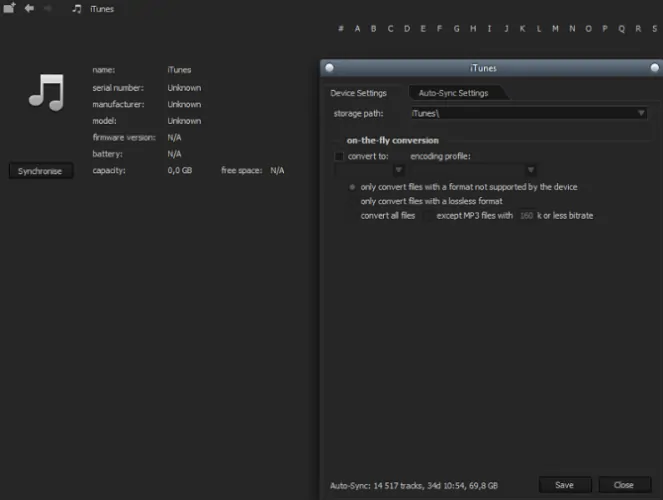Jump to # entries in alphabet index
Screen dimensions: 663x500
[341, 29]
